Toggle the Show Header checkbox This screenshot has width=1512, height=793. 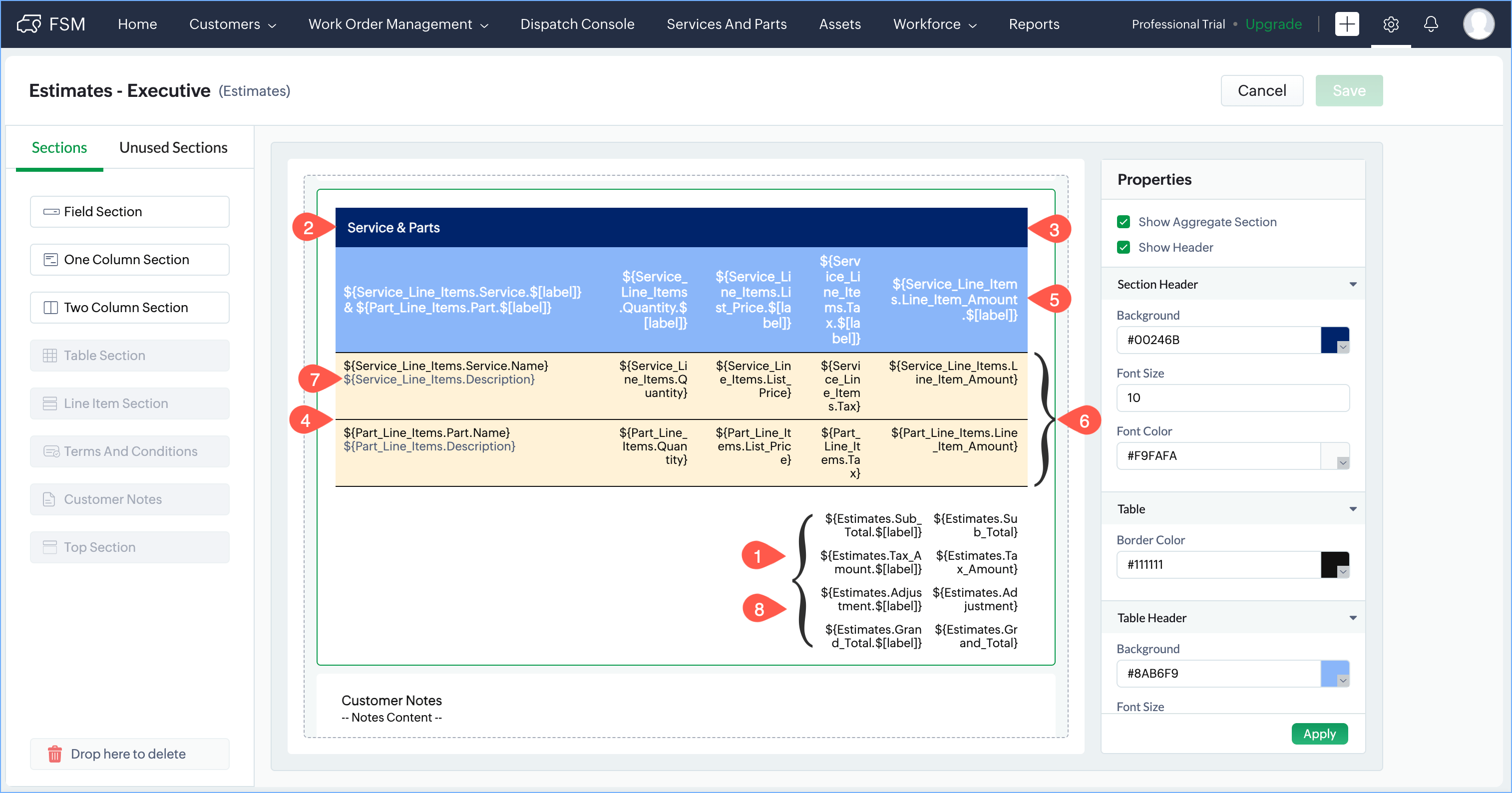tap(1124, 247)
